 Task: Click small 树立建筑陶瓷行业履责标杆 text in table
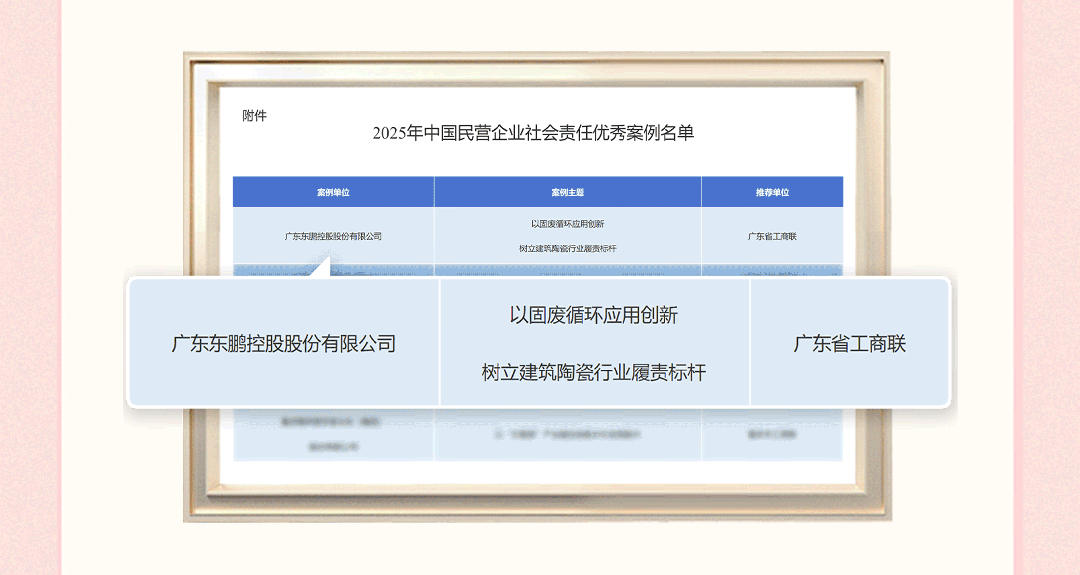click(567, 248)
